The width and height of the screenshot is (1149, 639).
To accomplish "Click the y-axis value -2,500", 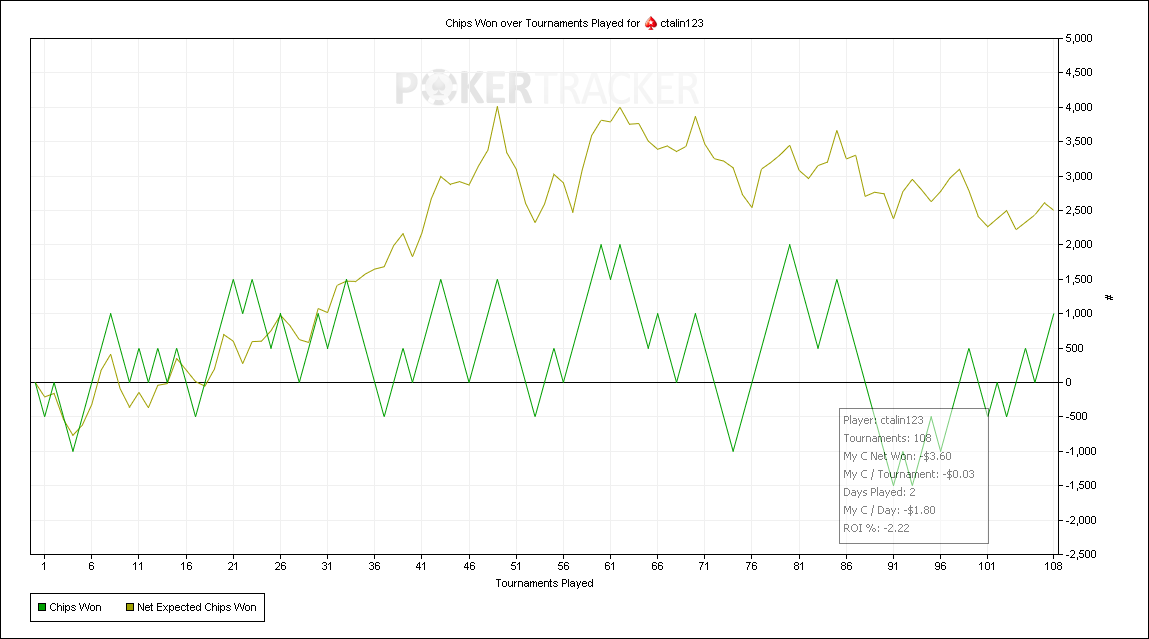I will (x=1080, y=554).
